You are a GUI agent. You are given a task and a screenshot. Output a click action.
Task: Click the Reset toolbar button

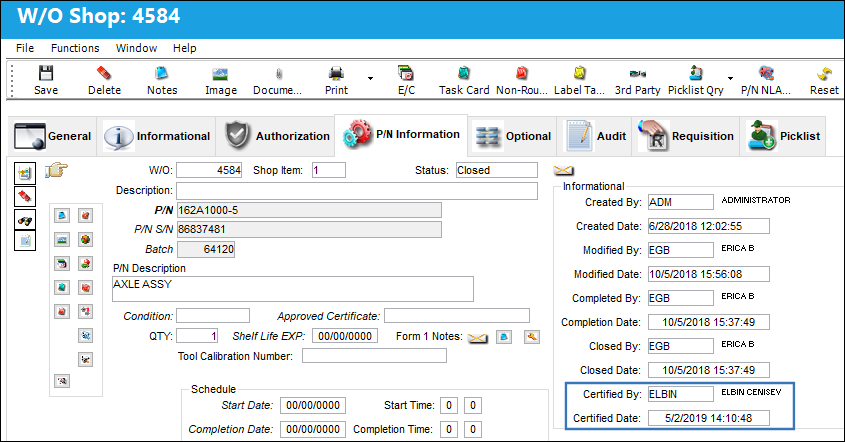(x=824, y=80)
